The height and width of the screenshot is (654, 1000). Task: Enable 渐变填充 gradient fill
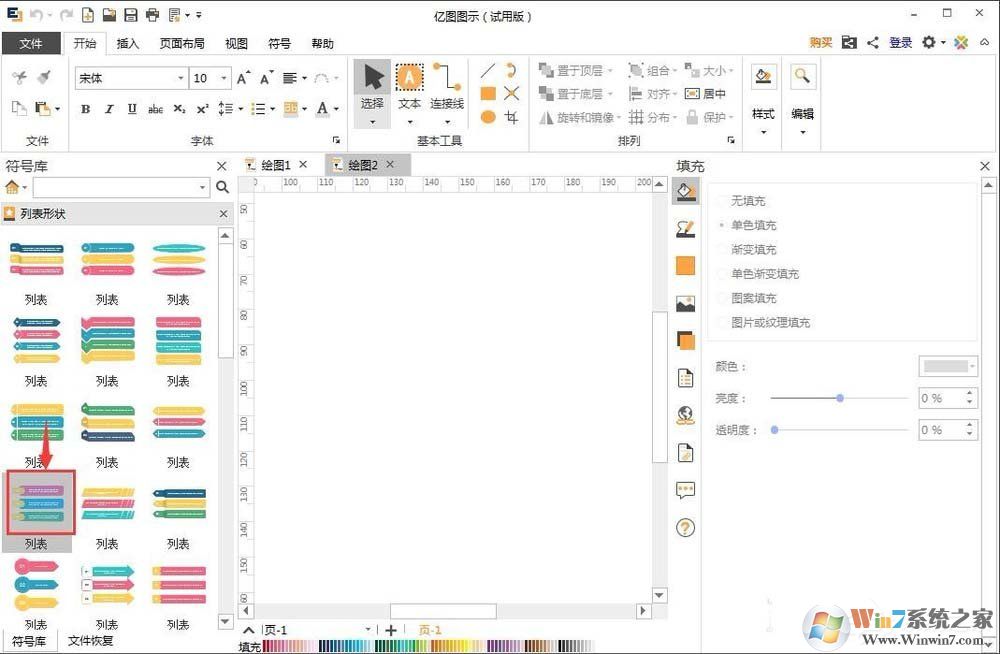pos(748,249)
